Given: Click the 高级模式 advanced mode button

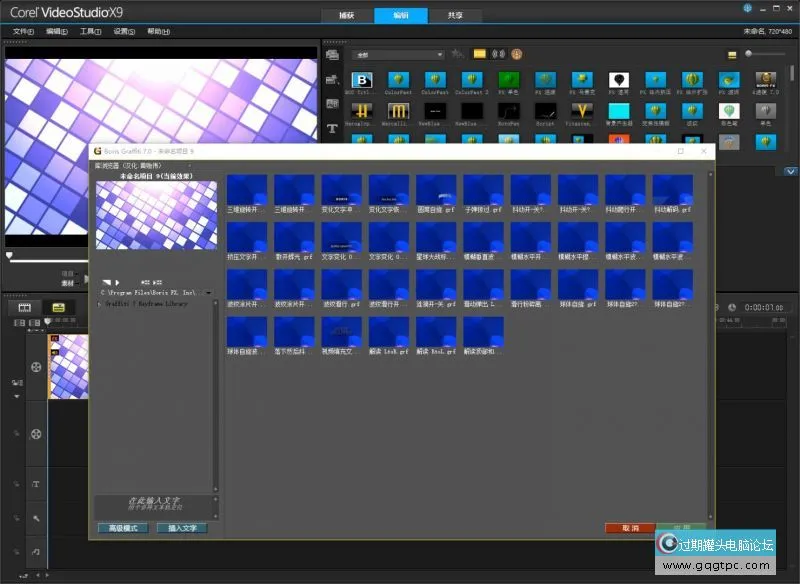Looking at the screenshot, I should pyautogui.click(x=122, y=527).
